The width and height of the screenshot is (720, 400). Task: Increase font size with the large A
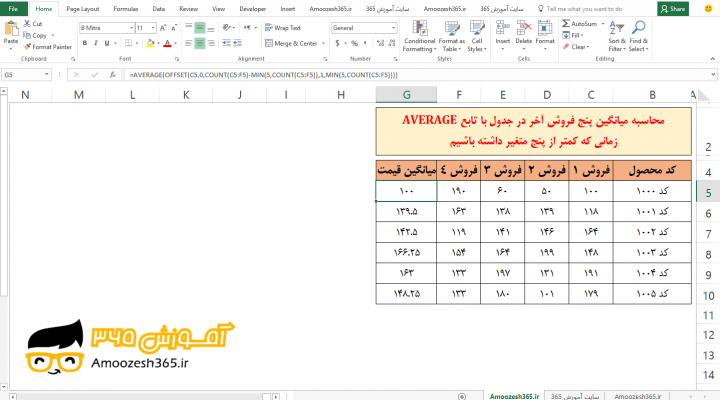point(163,28)
